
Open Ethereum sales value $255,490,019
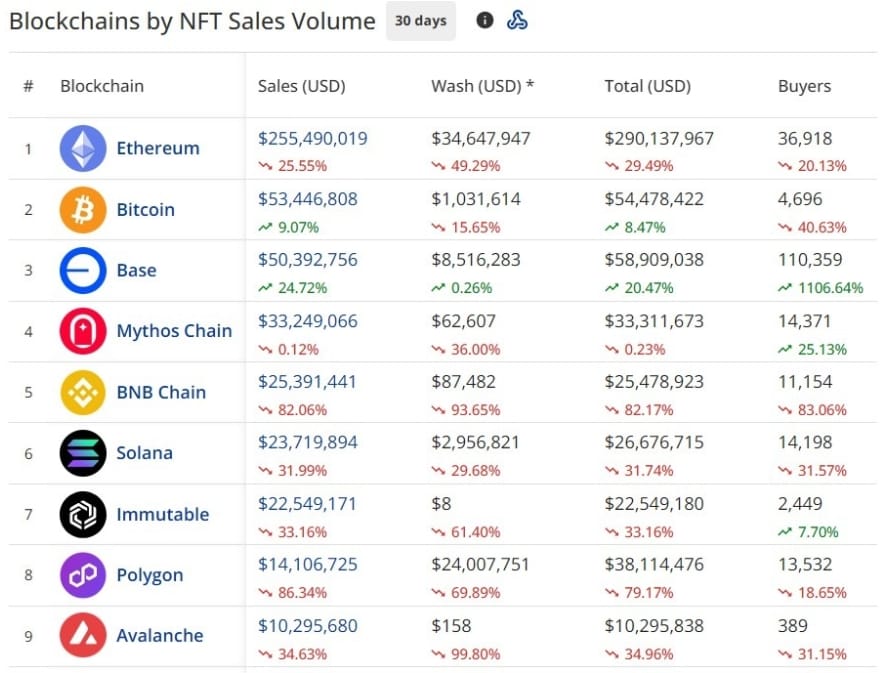click(313, 138)
